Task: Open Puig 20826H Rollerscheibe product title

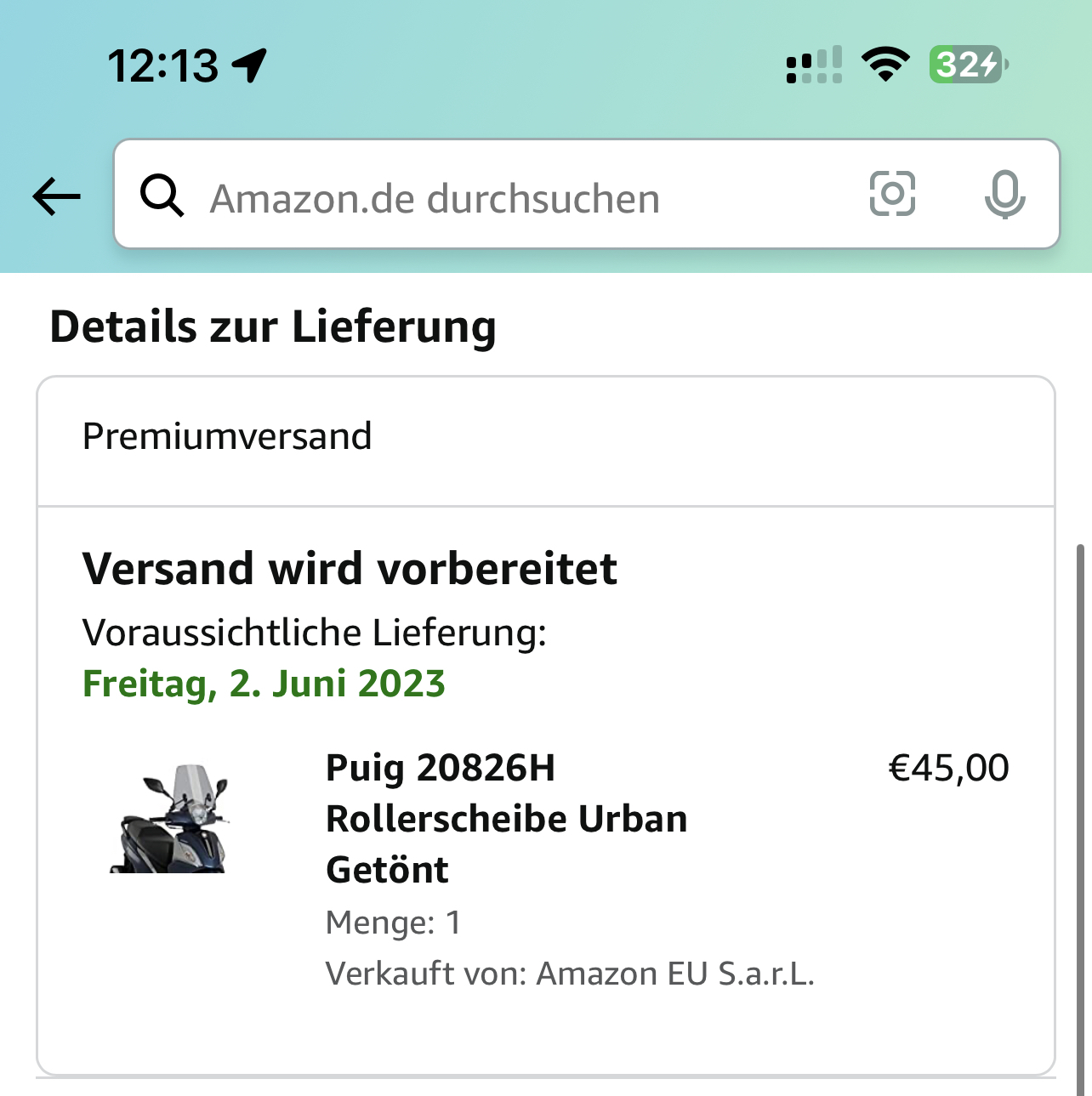Action: click(x=506, y=818)
